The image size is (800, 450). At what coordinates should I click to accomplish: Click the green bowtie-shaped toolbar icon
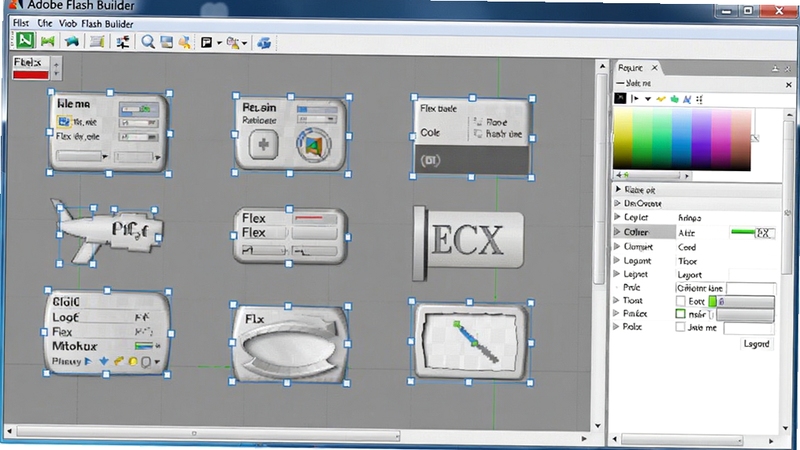48,41
